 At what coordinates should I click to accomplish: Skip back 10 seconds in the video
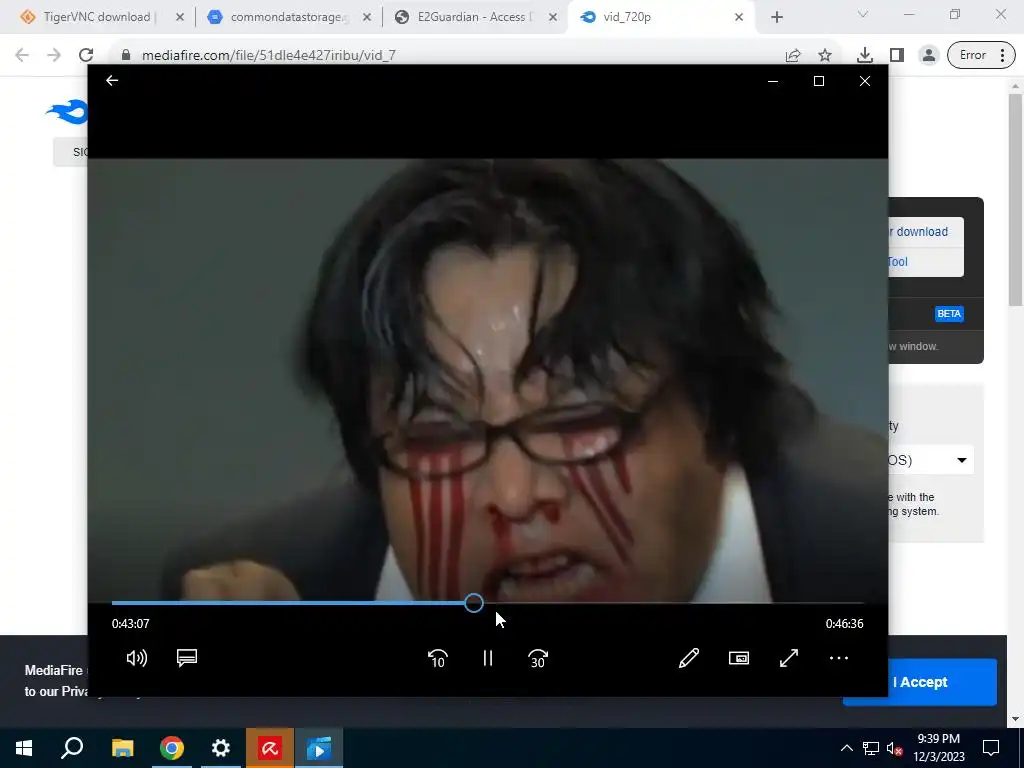pos(438,658)
